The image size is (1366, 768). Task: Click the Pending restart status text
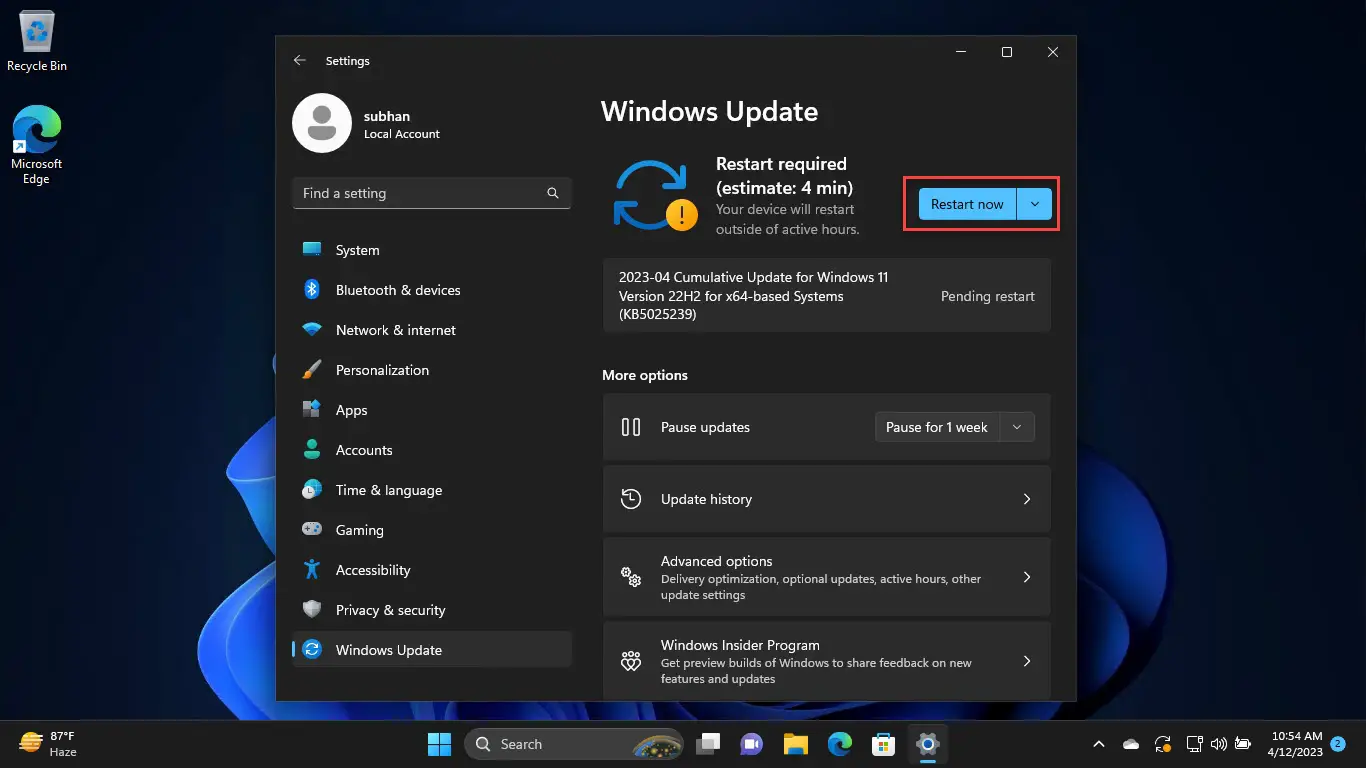(x=988, y=296)
